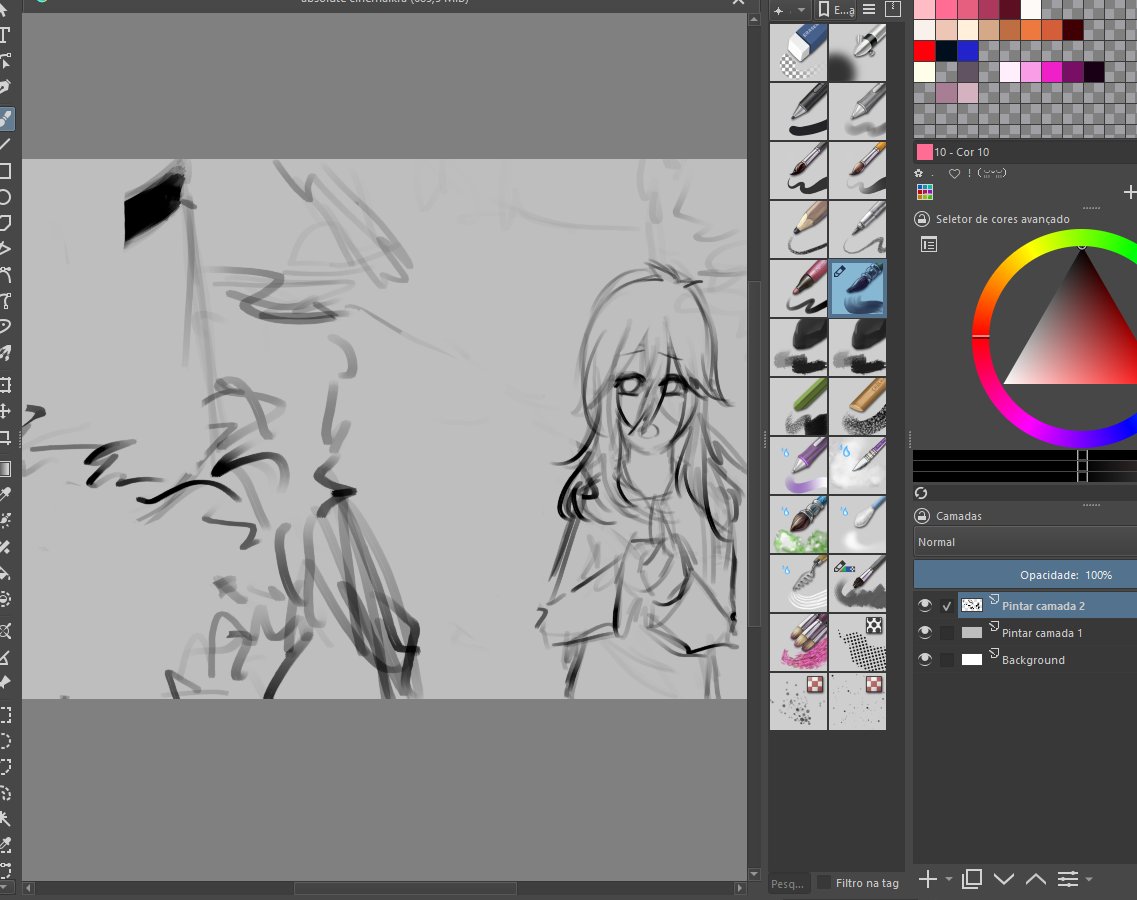Image resolution: width=1137 pixels, height=900 pixels.
Task: Select the Rectangle shape tool
Action: (5, 171)
